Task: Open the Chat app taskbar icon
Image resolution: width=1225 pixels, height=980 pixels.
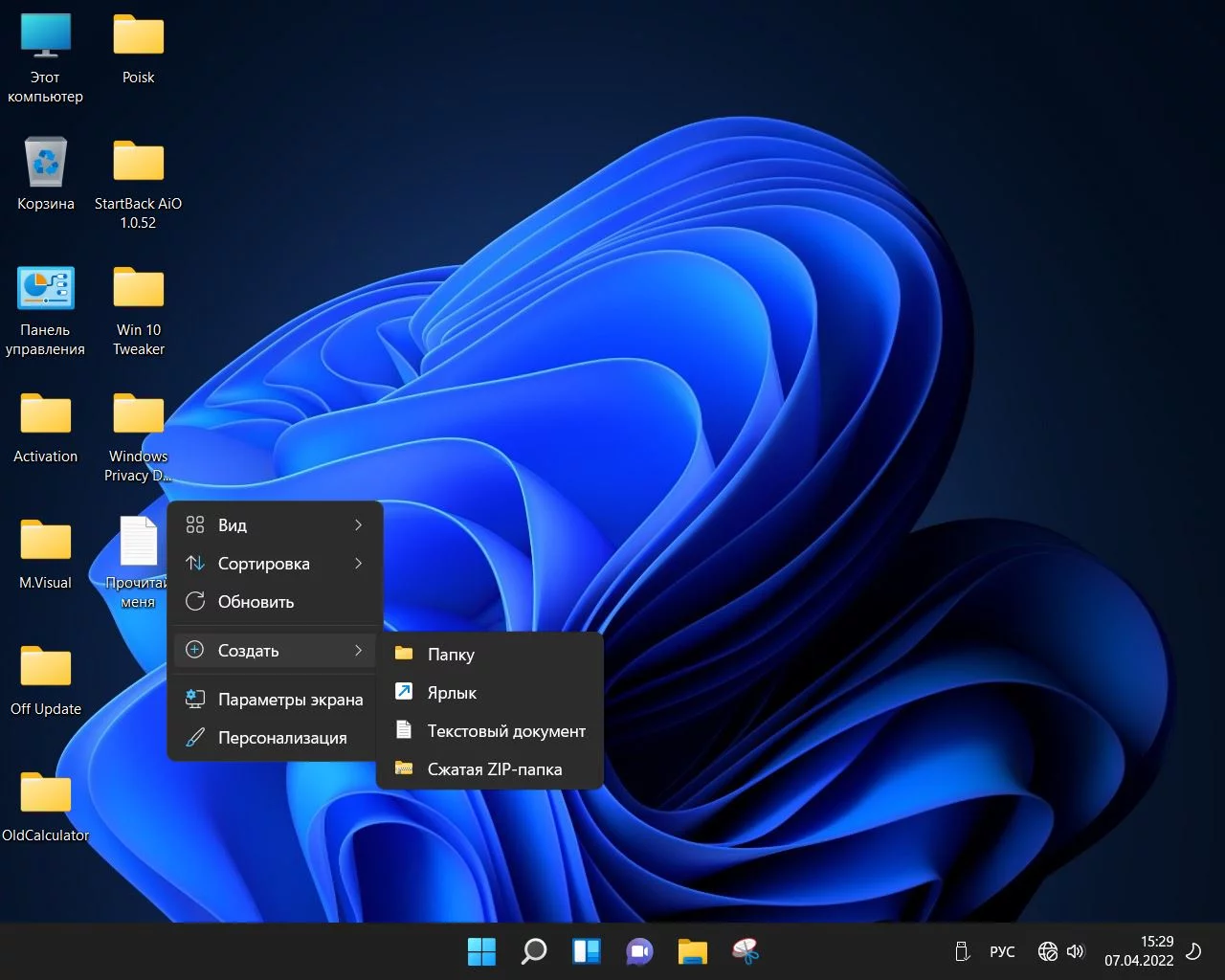Action: click(x=639, y=951)
